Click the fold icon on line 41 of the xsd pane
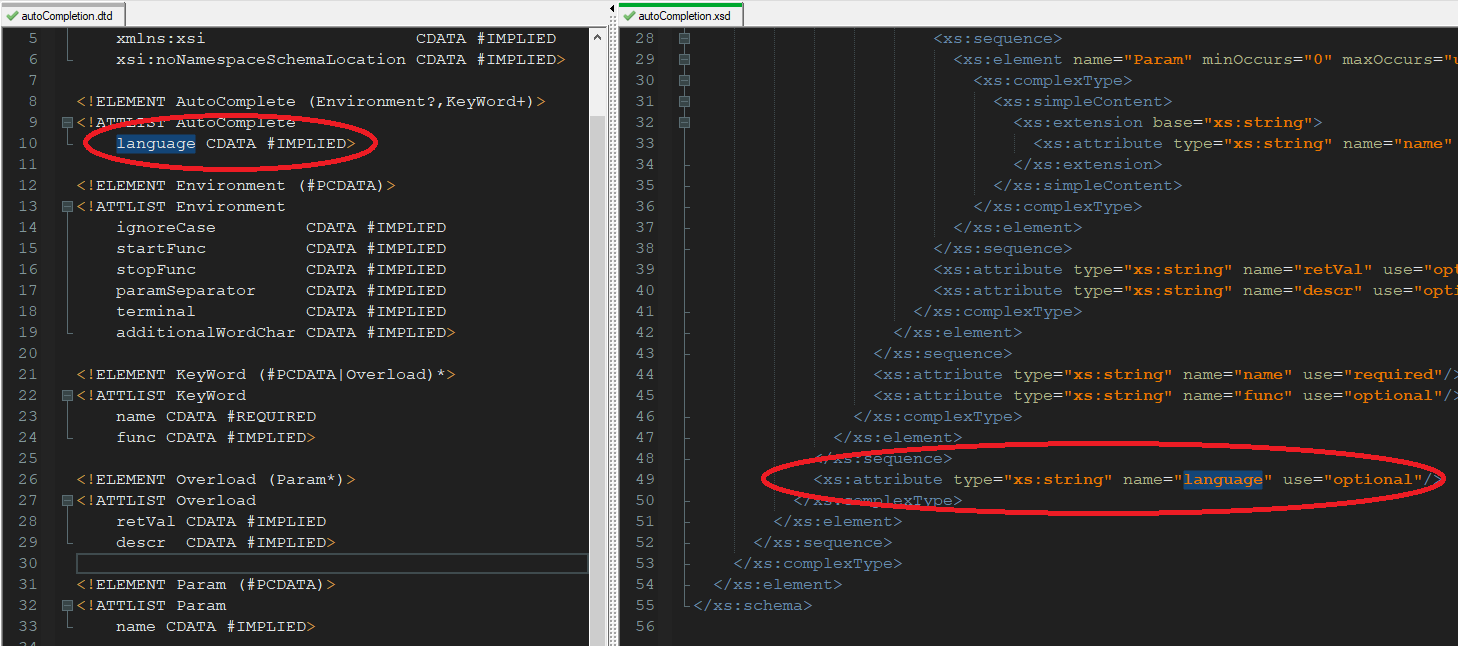Screen dimensions: 1458x646 (682, 311)
